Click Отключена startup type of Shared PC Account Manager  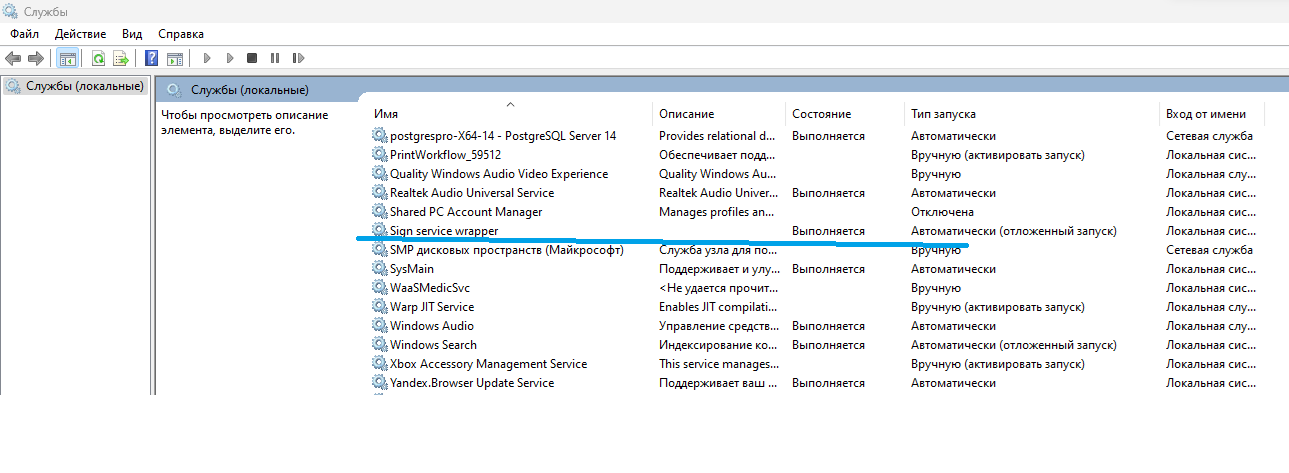(x=942, y=212)
